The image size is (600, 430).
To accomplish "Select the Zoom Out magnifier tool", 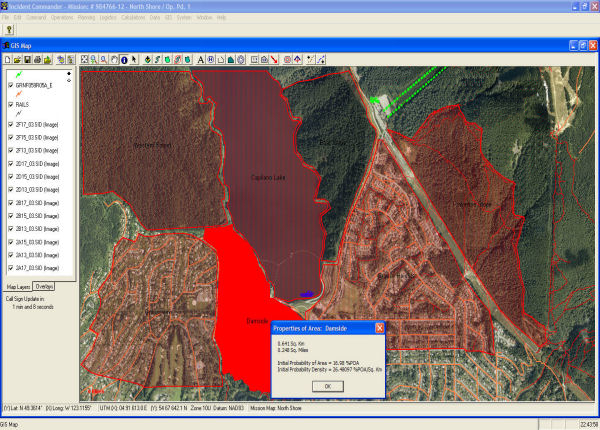I will [104, 60].
